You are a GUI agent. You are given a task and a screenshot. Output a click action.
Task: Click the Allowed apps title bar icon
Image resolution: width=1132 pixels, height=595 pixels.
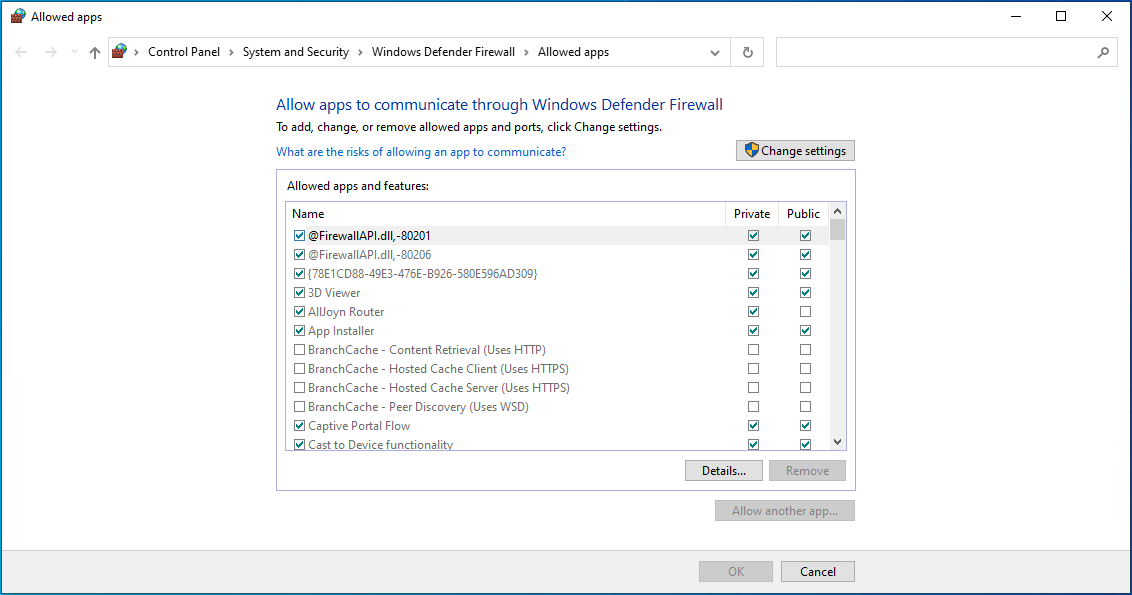click(x=18, y=17)
